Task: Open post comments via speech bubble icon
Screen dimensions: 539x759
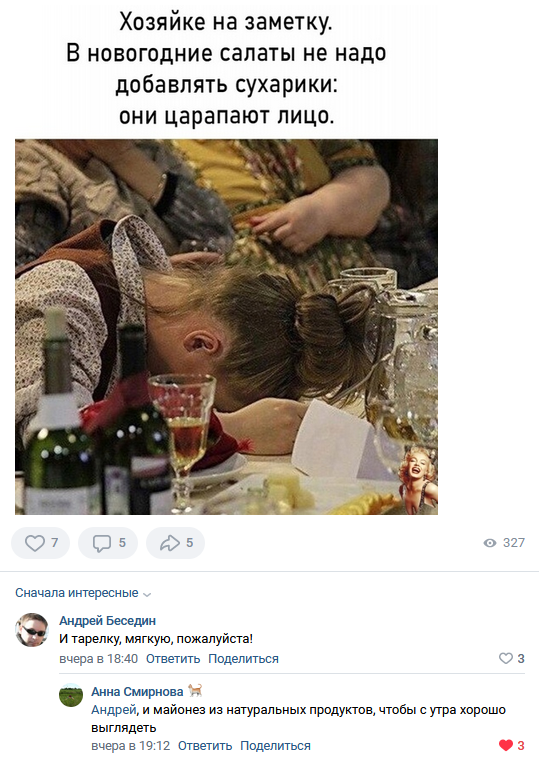Action: (108, 543)
